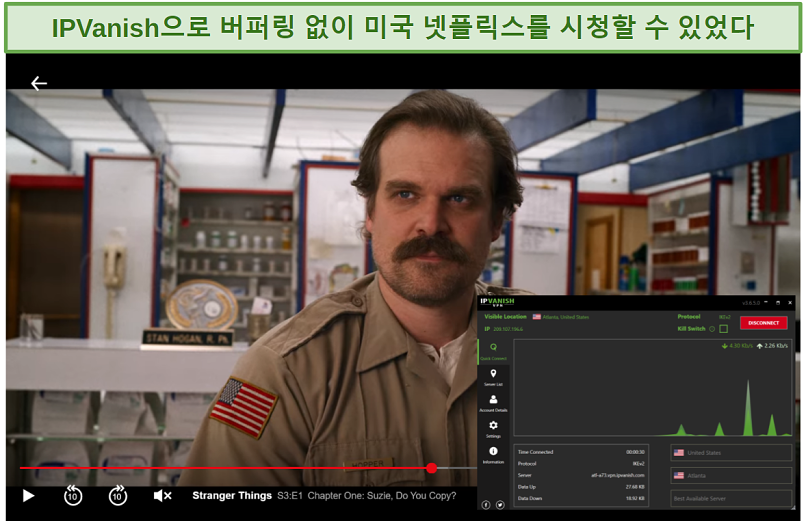
Task: Click the IP address 209.107.196.6
Action: [508, 329]
